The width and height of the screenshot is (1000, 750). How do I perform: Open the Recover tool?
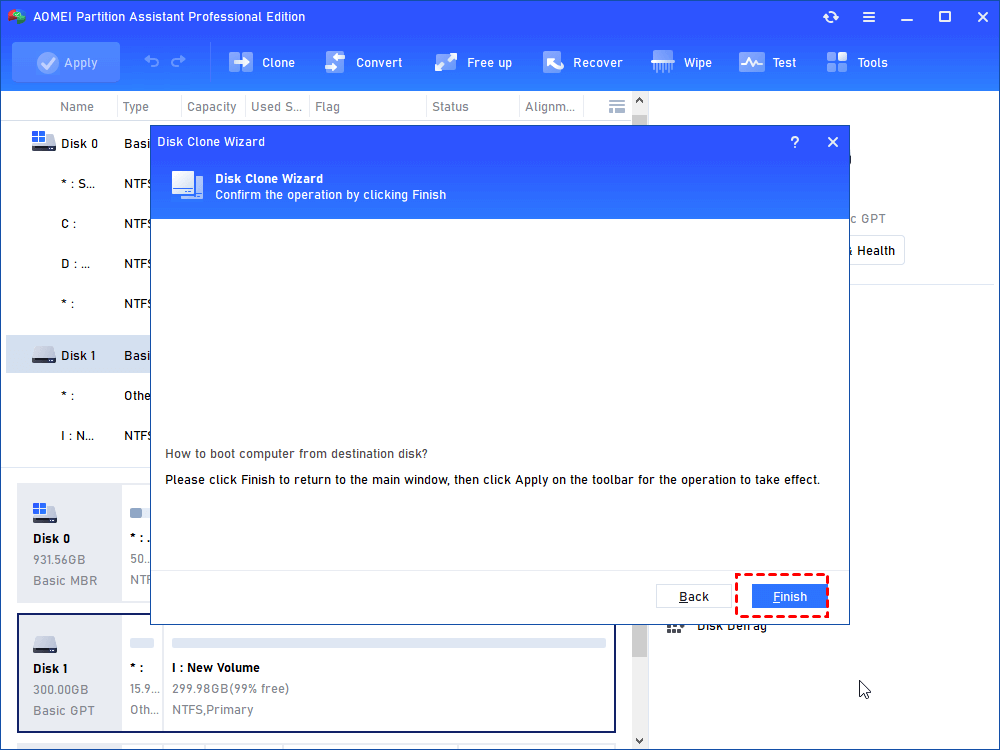point(582,62)
